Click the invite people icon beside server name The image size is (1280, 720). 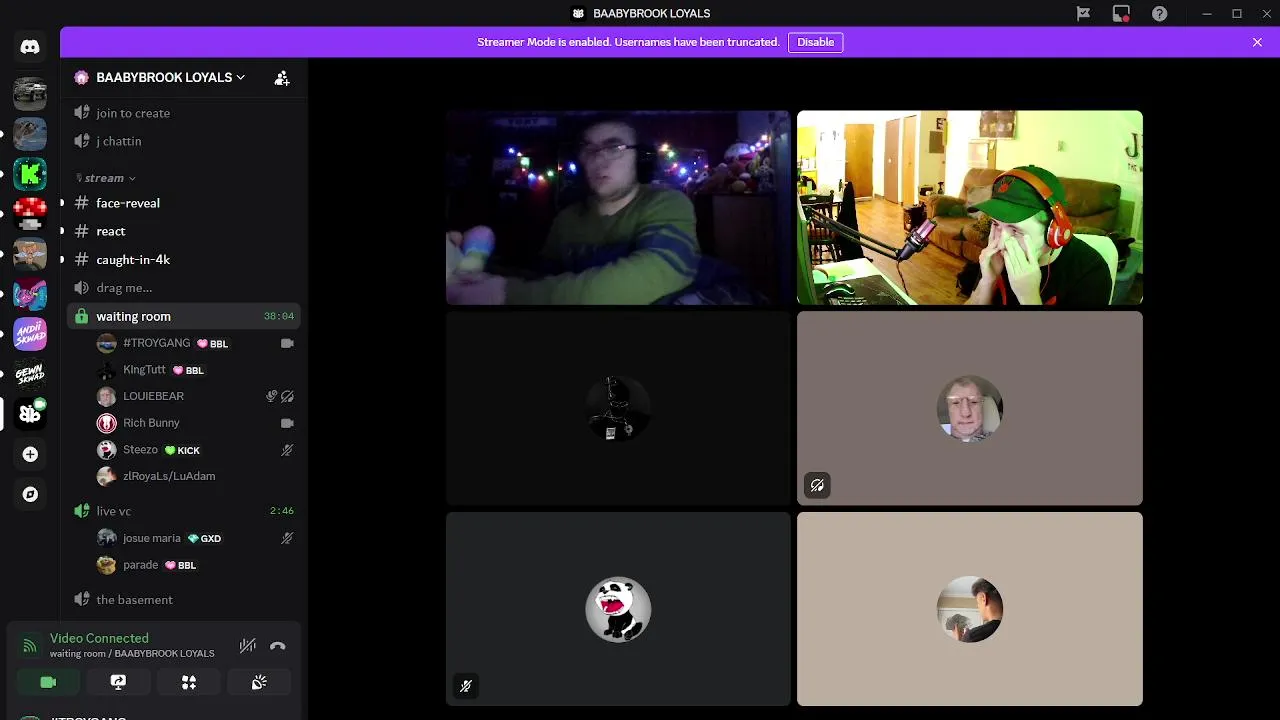pyautogui.click(x=282, y=77)
